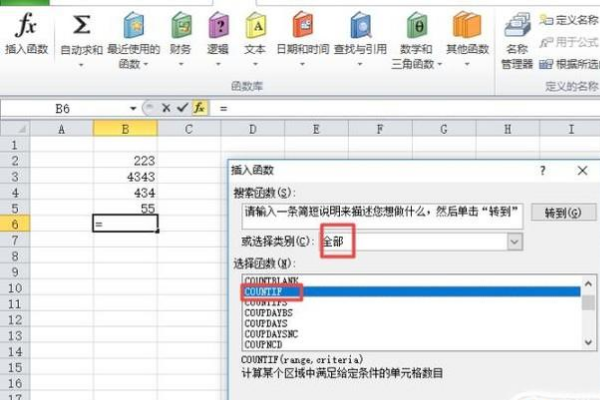
Task: Expand the Text (文本) dropdown arrow
Action: pos(255,64)
